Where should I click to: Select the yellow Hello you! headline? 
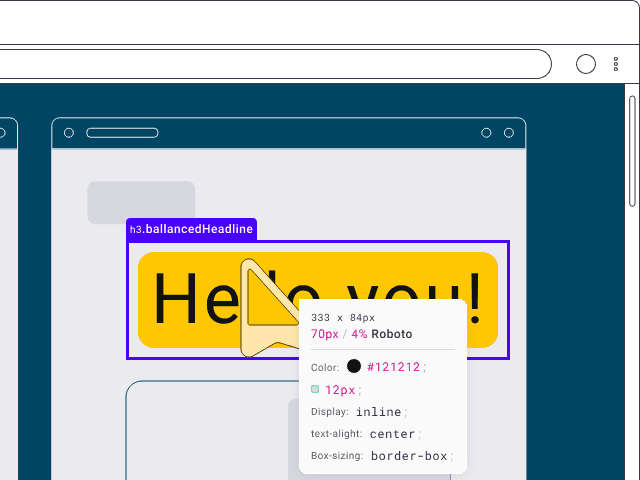(x=318, y=300)
